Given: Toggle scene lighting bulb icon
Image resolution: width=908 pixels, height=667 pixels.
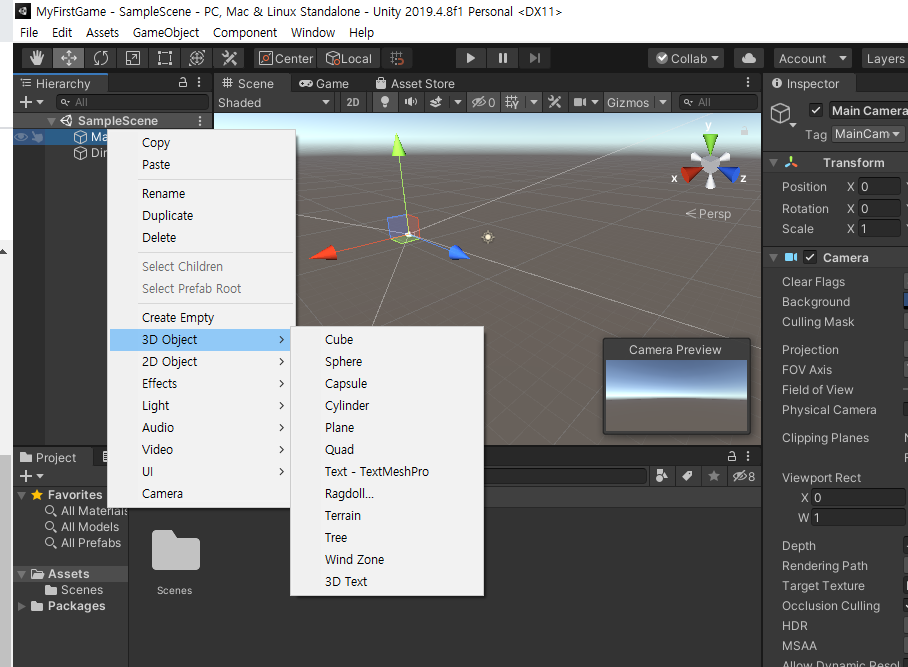Looking at the screenshot, I should tap(385, 102).
